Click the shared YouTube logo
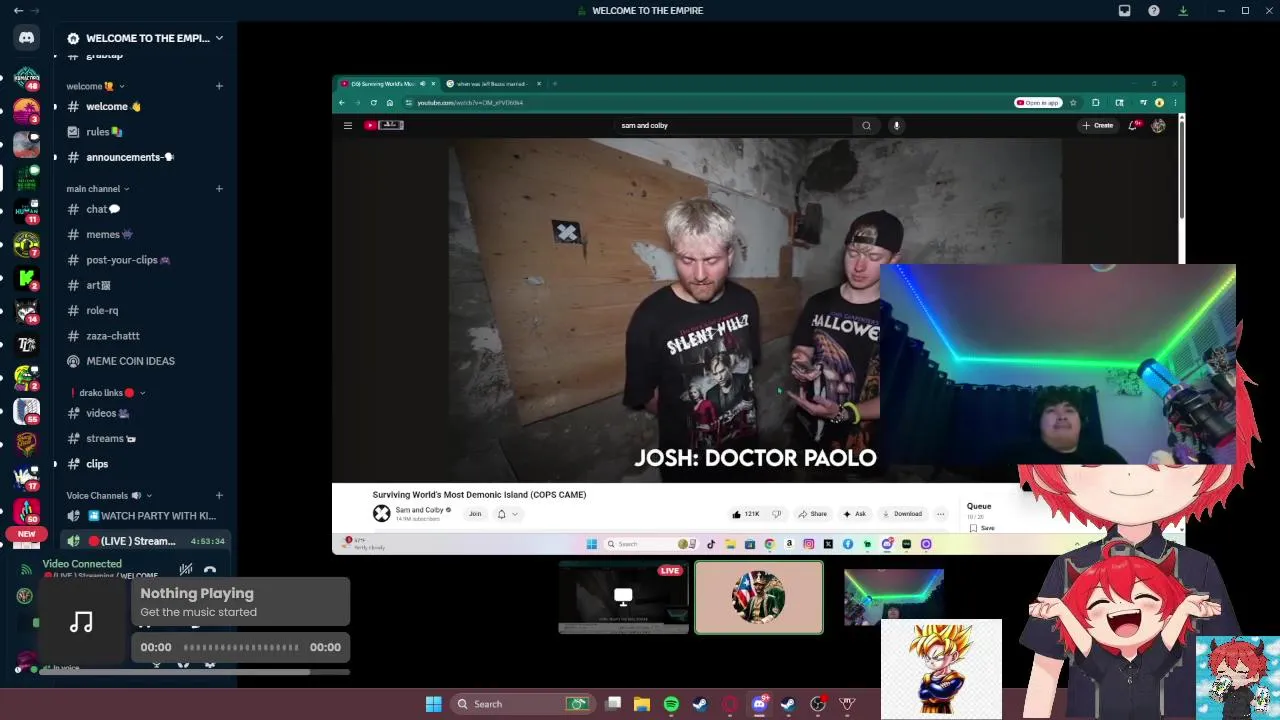1280x720 pixels. [x=383, y=125]
